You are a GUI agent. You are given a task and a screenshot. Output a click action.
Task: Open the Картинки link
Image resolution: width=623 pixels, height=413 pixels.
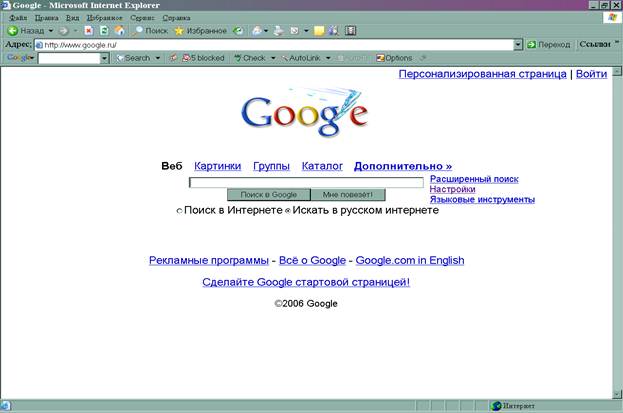point(217,166)
